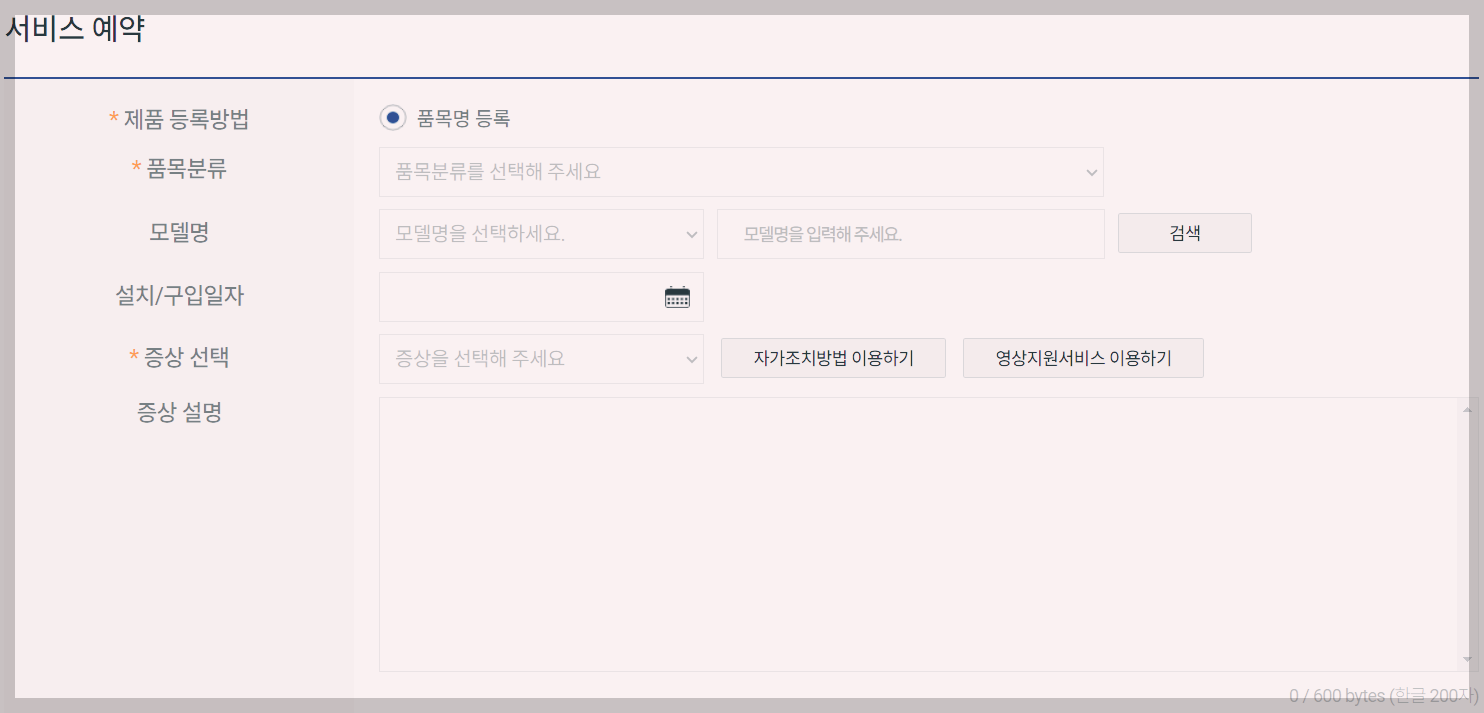Launch 영상지원서비스 이용하기 video support service
The height and width of the screenshot is (713, 1484).
click(1083, 357)
